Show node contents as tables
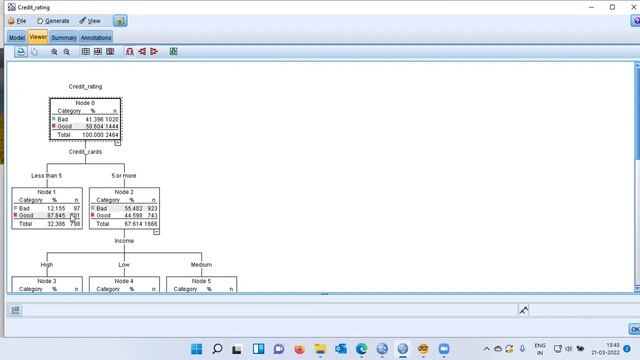Screen dimensions: 640x360 85,52
